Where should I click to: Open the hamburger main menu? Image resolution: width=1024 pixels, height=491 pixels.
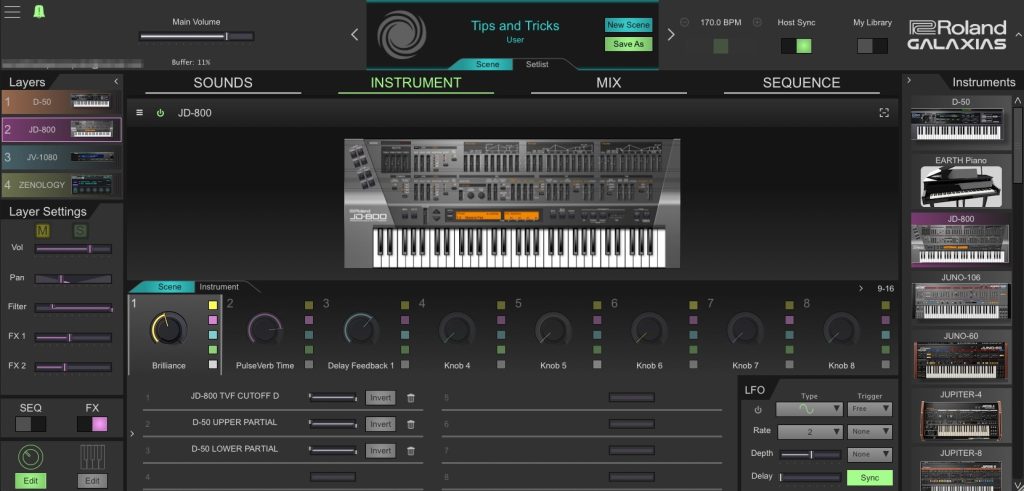[x=12, y=12]
